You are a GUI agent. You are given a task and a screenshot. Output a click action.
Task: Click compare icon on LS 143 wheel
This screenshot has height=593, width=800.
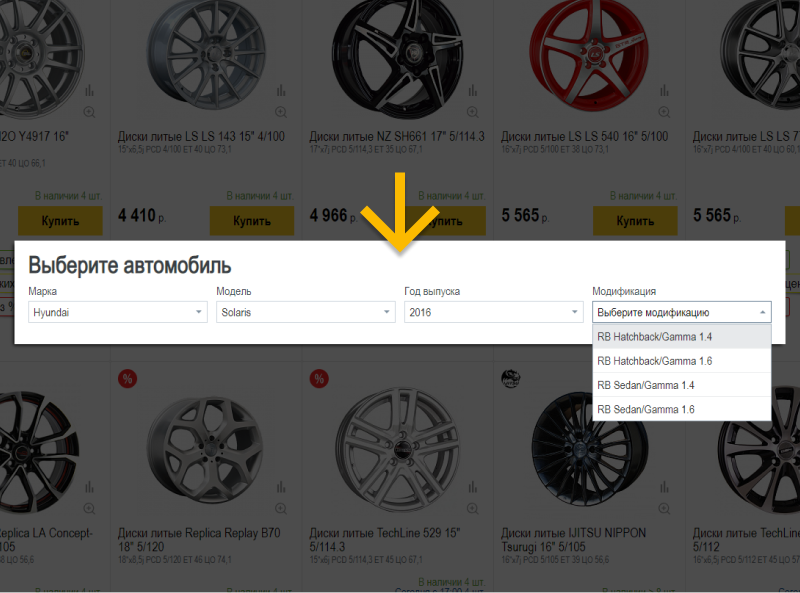[x=281, y=89]
